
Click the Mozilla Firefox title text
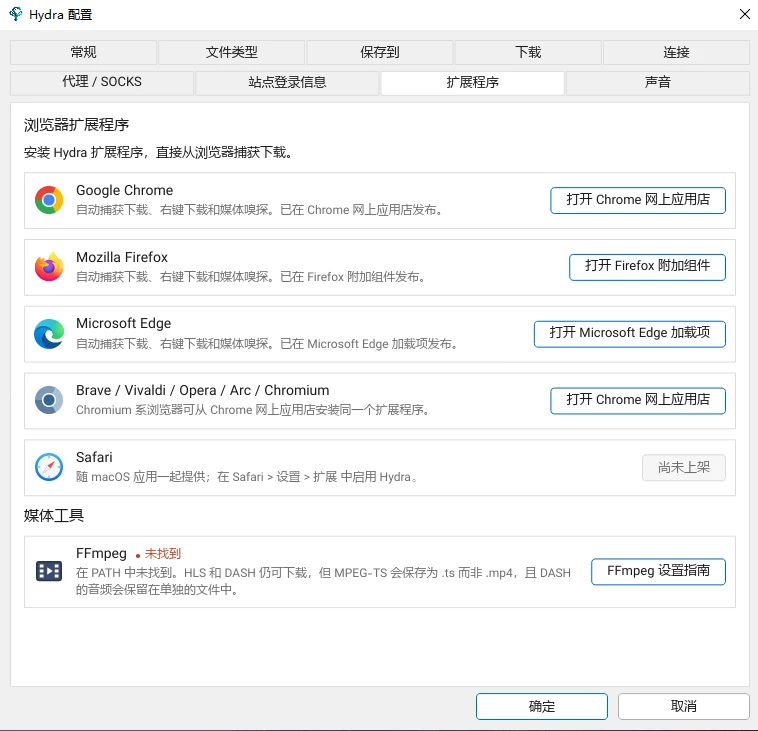click(122, 257)
